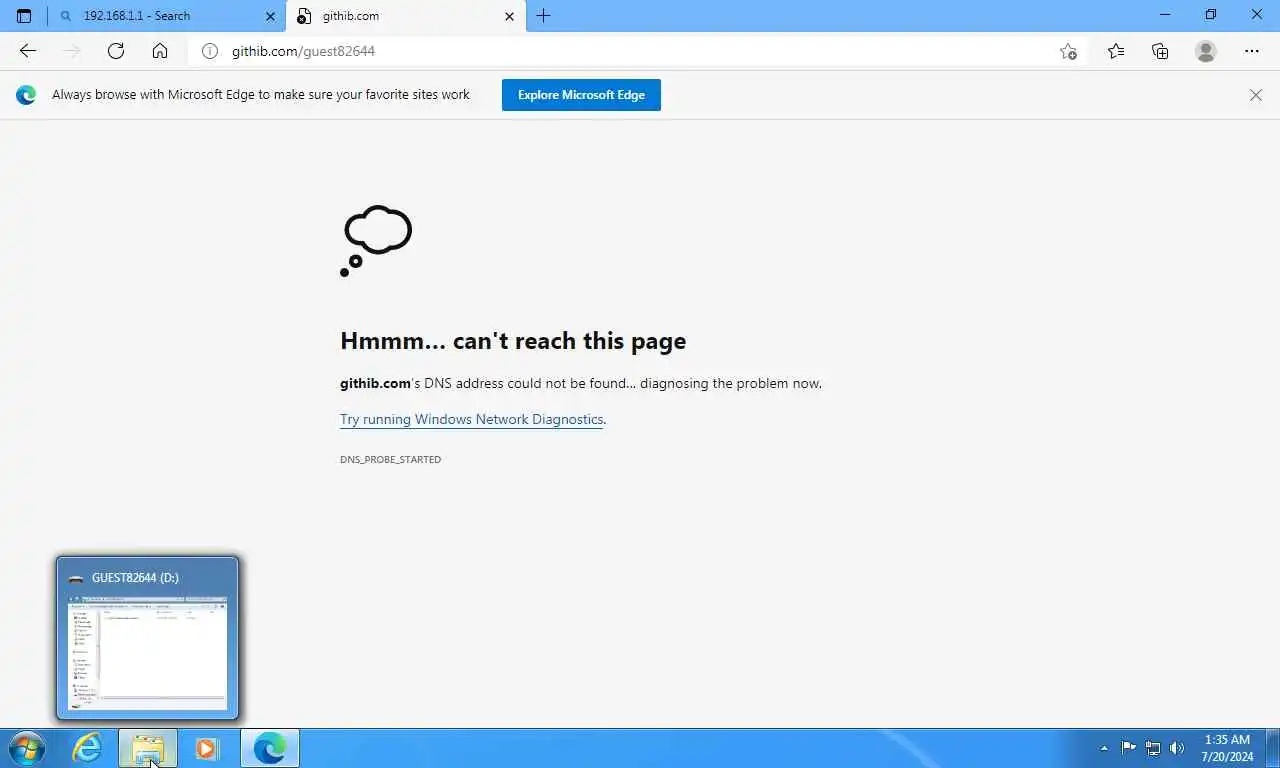Open the tab actions menu icon
The image size is (1280, 768).
pos(24,16)
